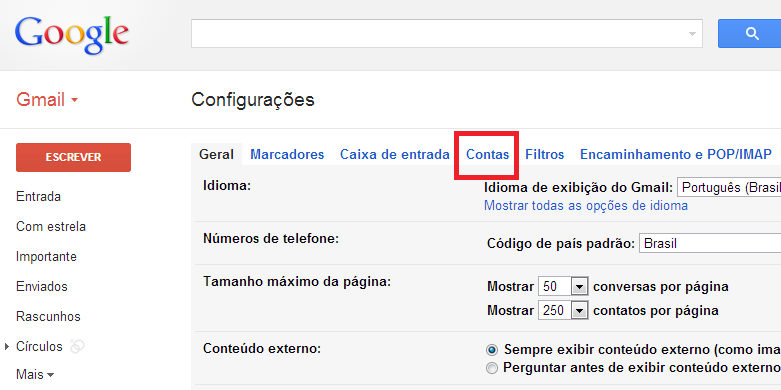Open the Enviados folder
This screenshot has height=390, width=781.
(42, 287)
